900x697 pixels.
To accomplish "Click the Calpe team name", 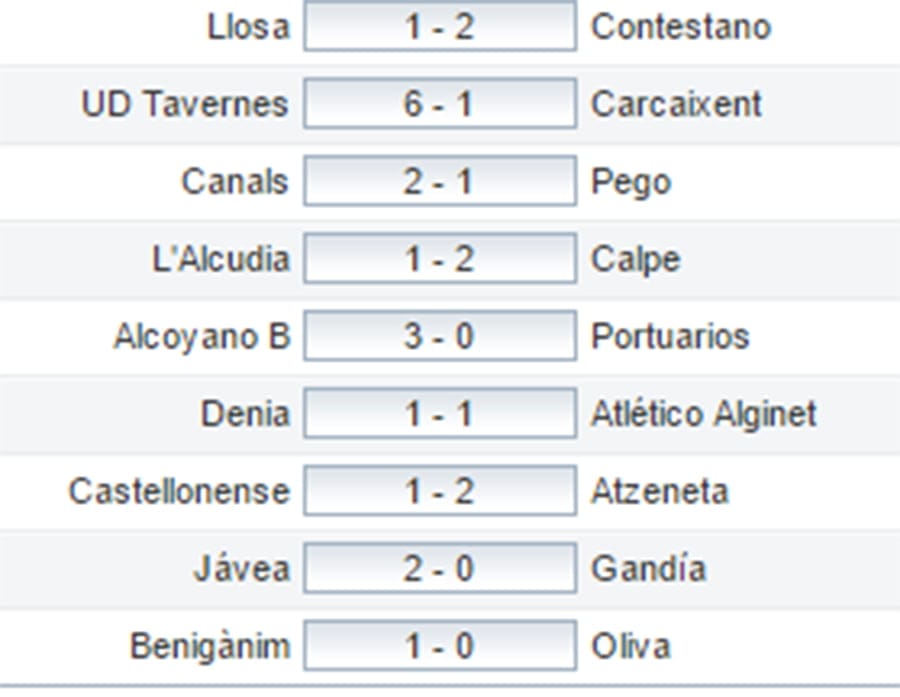I will 636,260.
